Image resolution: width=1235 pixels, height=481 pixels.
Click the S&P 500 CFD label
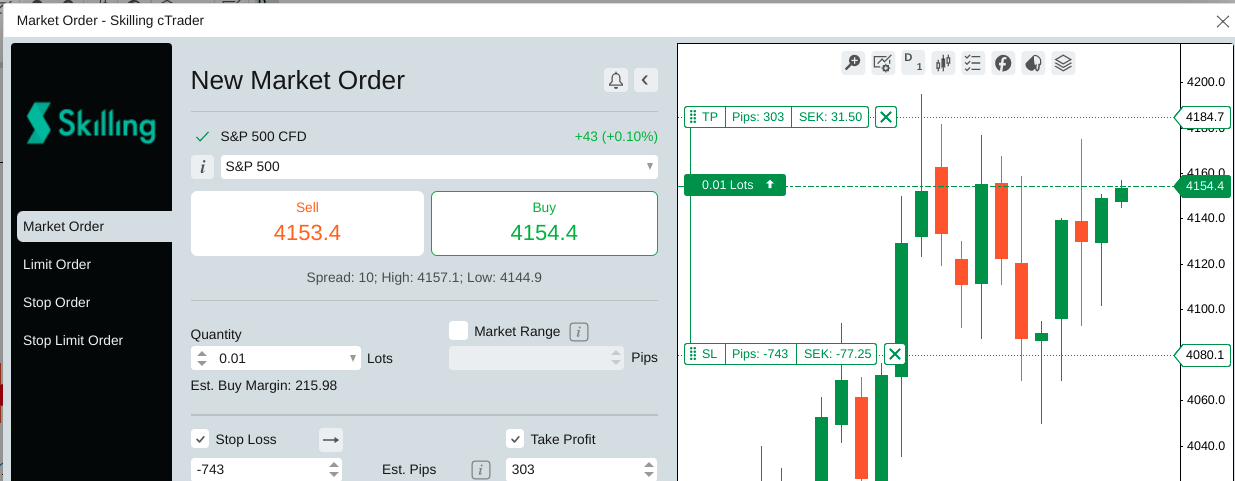(x=265, y=137)
